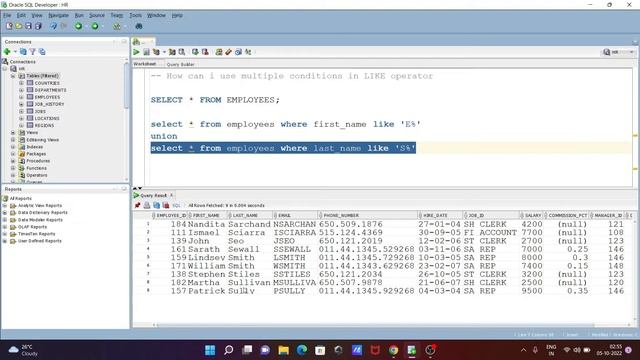The height and width of the screenshot is (360, 640).
Task: Expand the DEPARTMENTS table node
Action: [21, 90]
